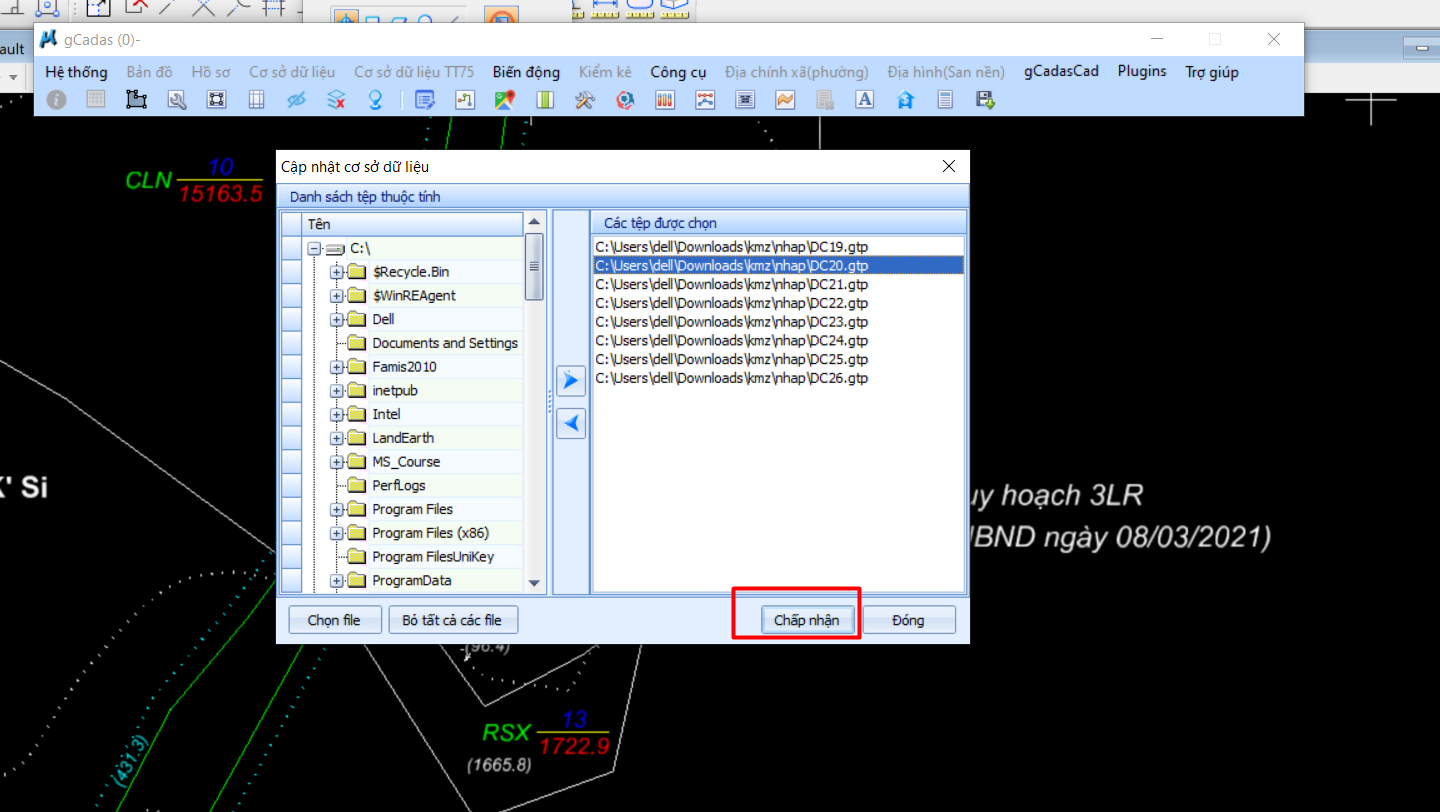Open the Công cụ menu
Screen dimensions: 1440x812
[x=678, y=72]
